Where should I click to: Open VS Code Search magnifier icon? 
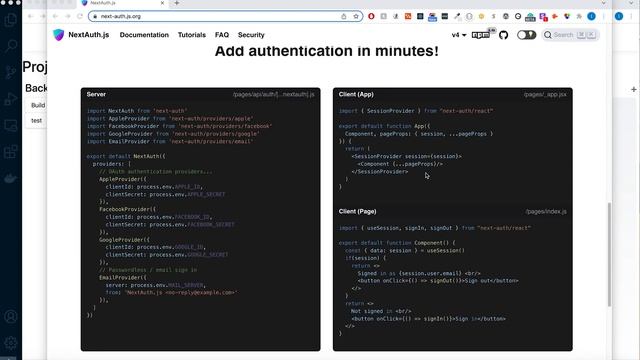tap(11, 45)
